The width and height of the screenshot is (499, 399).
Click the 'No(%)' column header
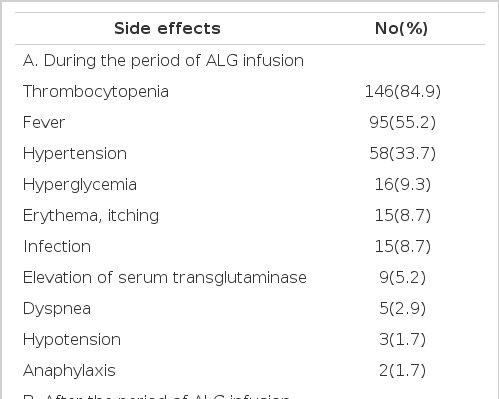coord(402,29)
